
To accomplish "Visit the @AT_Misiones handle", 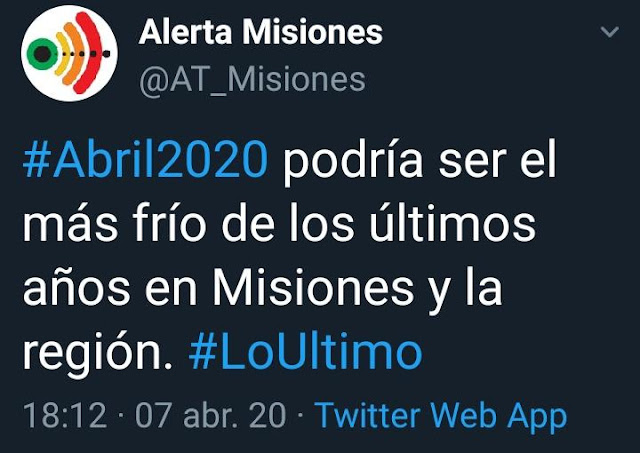I will [252, 80].
